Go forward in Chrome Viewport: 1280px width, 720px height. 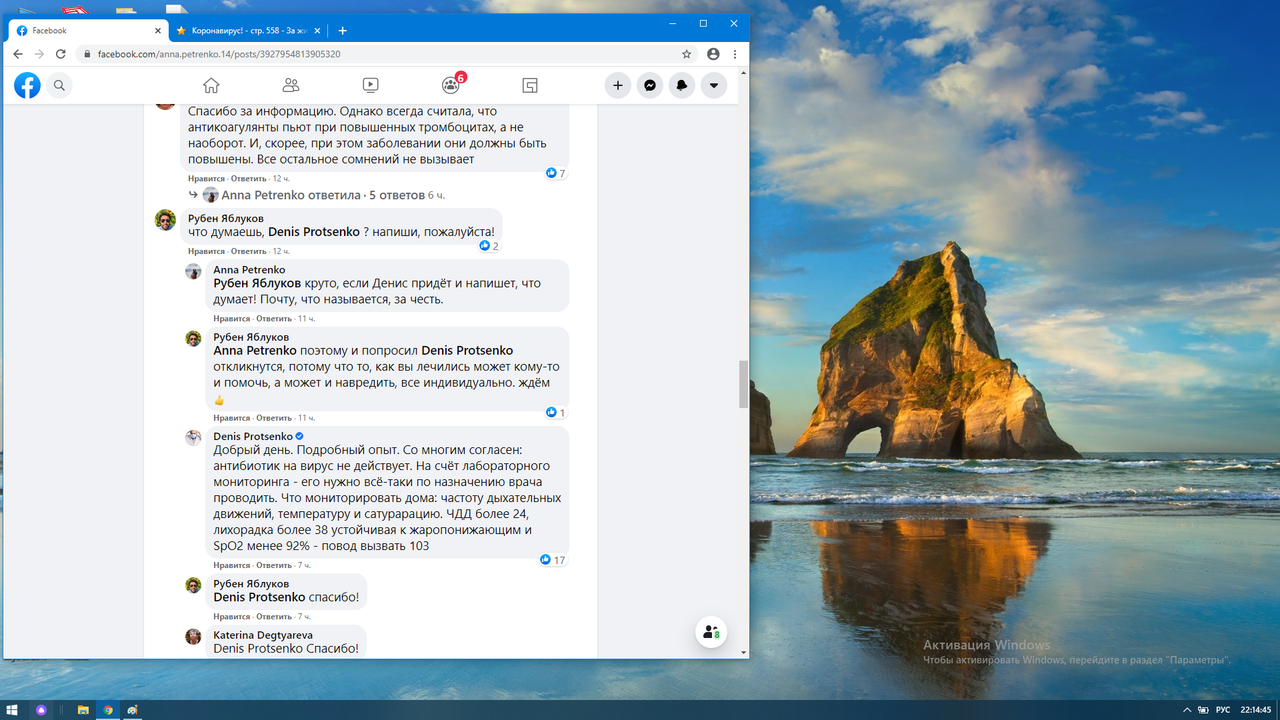point(40,54)
